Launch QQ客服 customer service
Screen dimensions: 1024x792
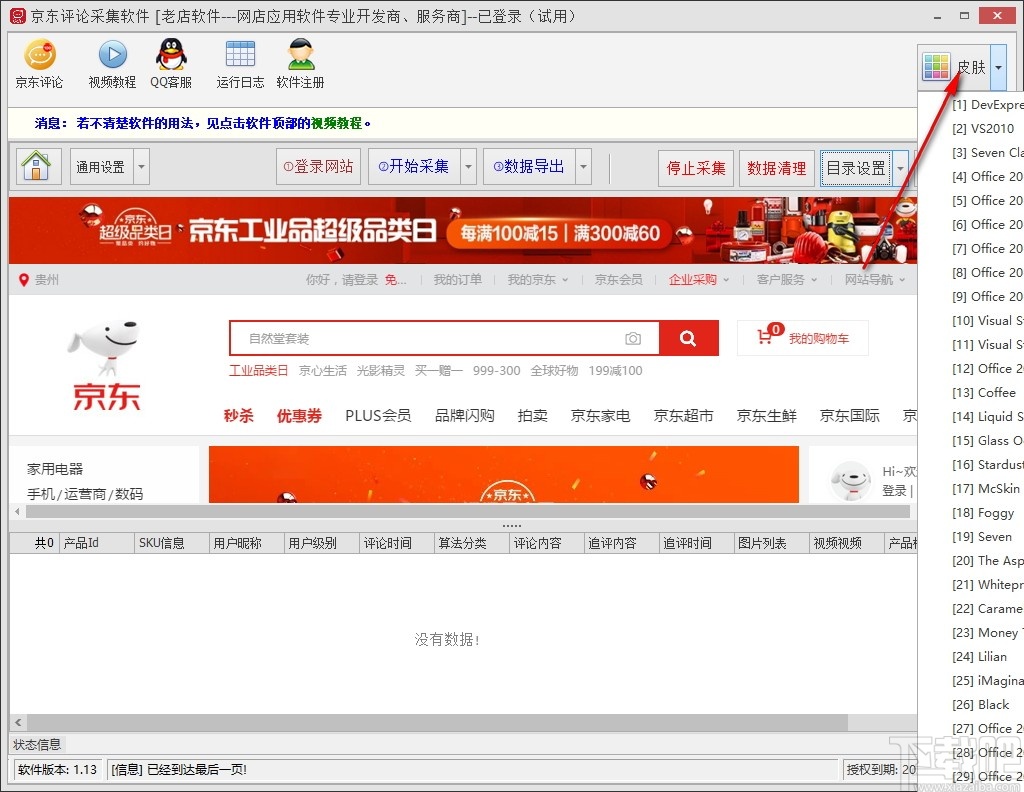click(x=170, y=63)
